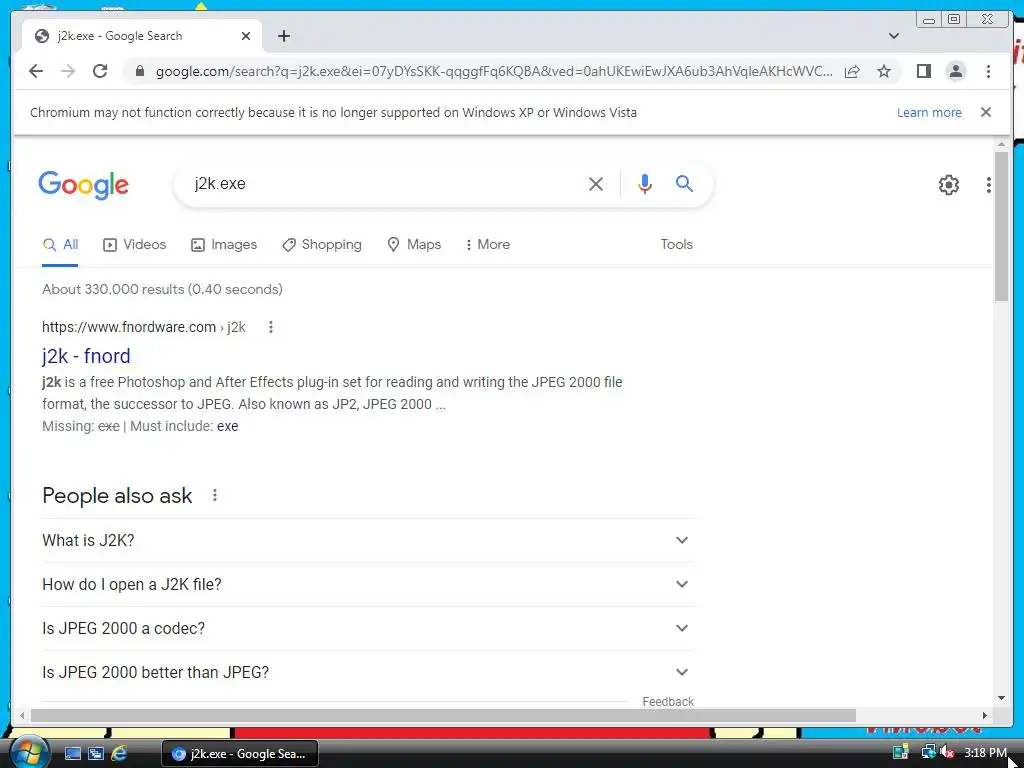Expand Is JPEG 2000 better than JPEG?
The height and width of the screenshot is (768, 1024).
pos(369,672)
